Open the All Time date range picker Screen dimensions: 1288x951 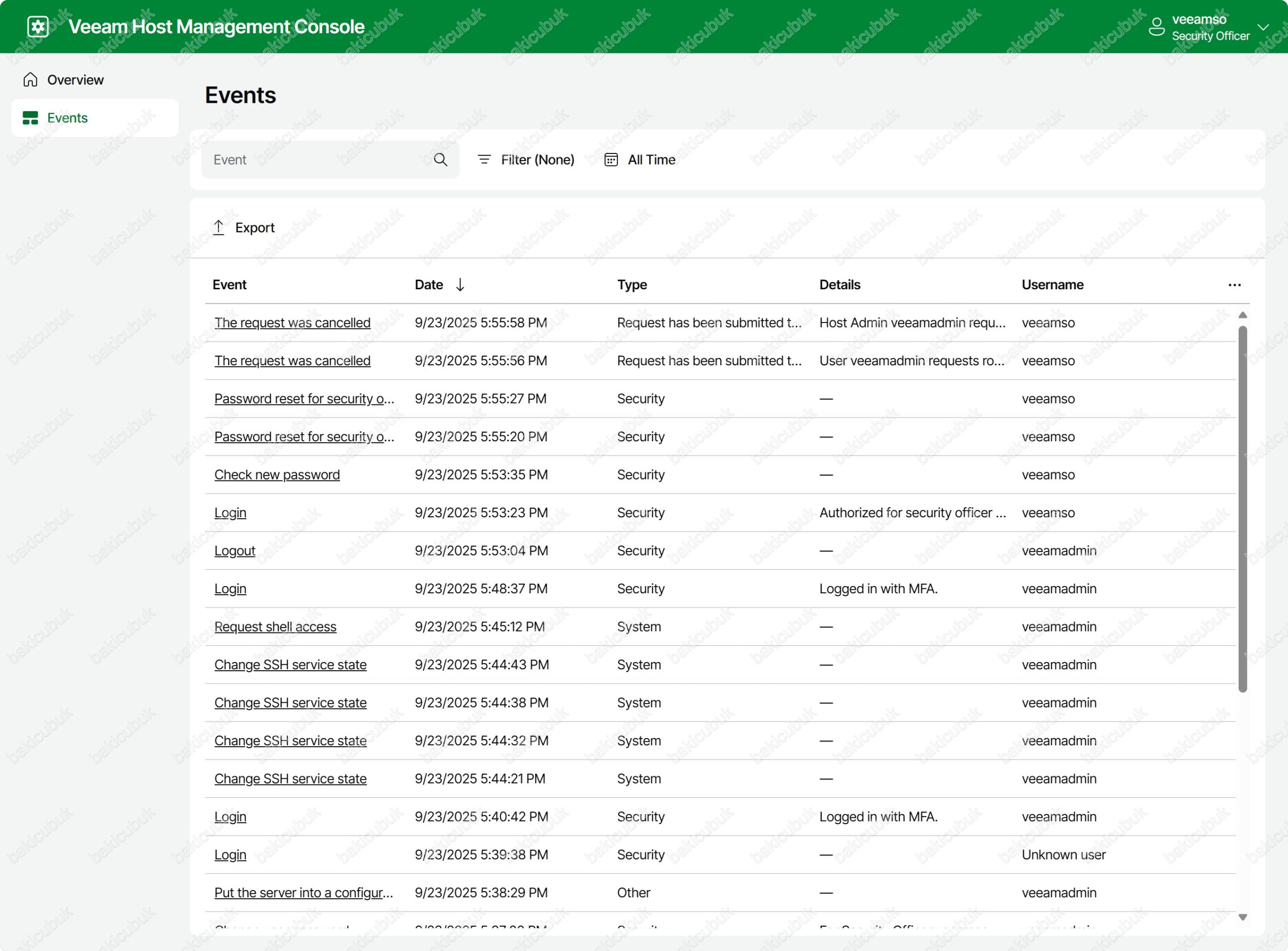tap(640, 160)
